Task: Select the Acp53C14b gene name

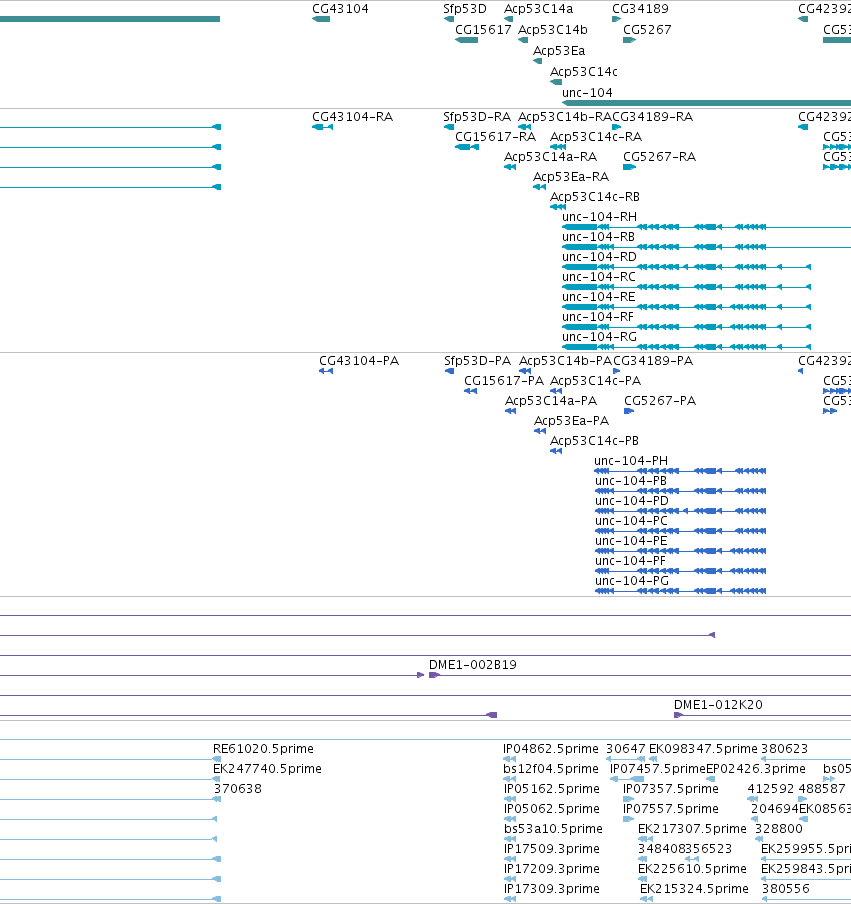Action: [x=553, y=29]
